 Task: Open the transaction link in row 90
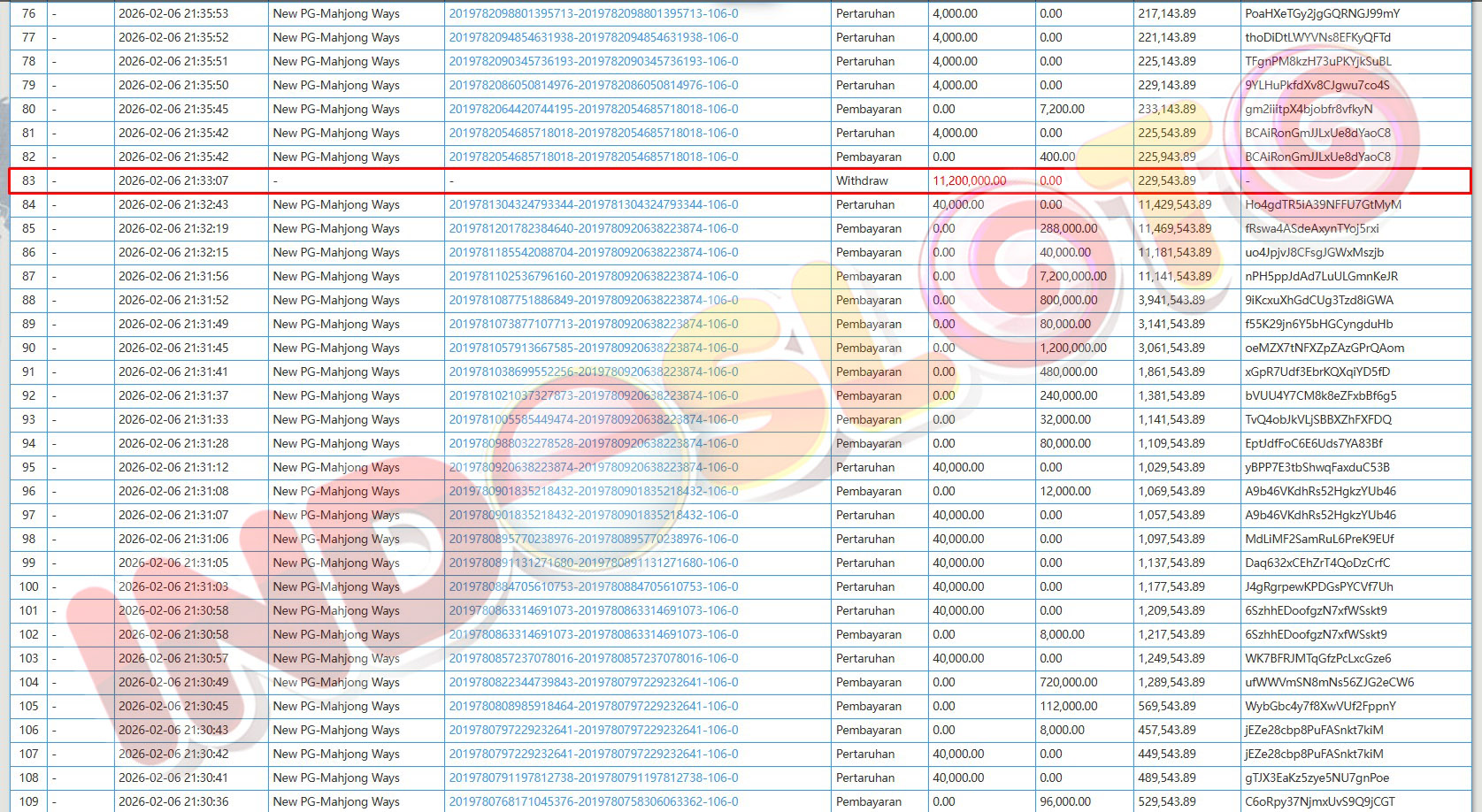coord(593,349)
